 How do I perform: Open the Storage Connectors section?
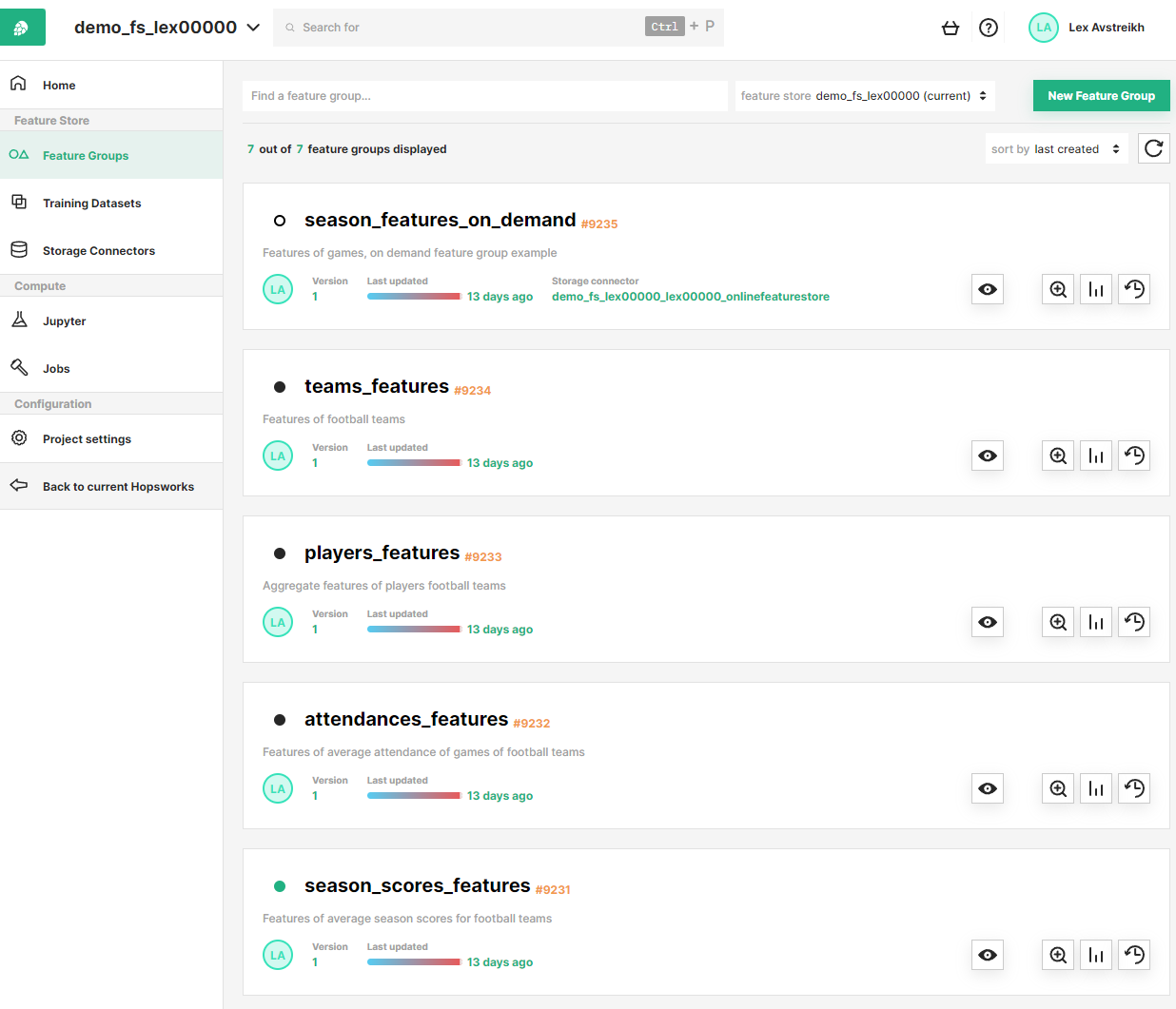point(99,250)
